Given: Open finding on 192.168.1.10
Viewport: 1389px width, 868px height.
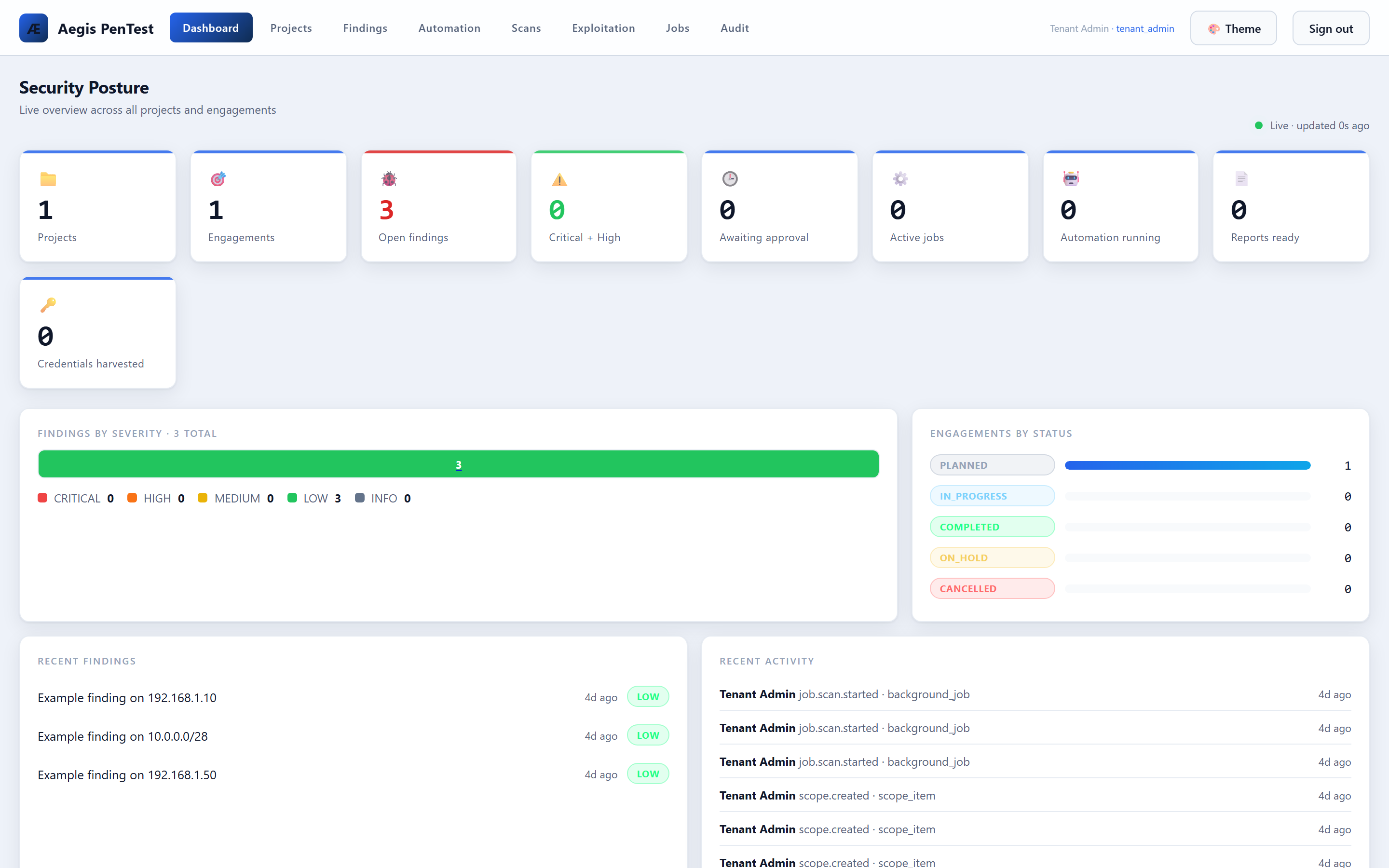Looking at the screenshot, I should tap(127, 697).
